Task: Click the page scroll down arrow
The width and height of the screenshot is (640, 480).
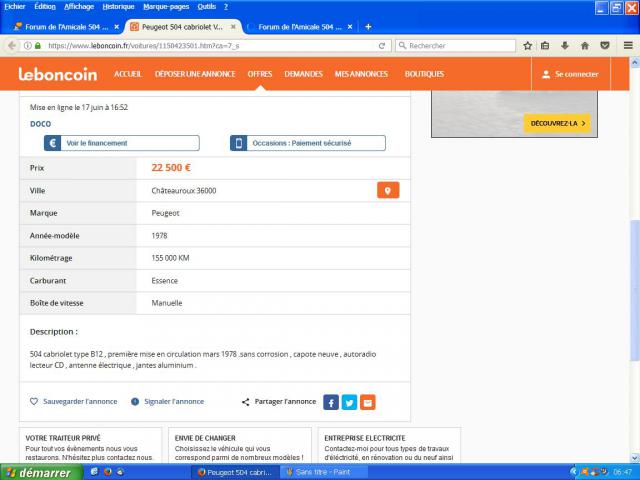Action: click(x=635, y=458)
